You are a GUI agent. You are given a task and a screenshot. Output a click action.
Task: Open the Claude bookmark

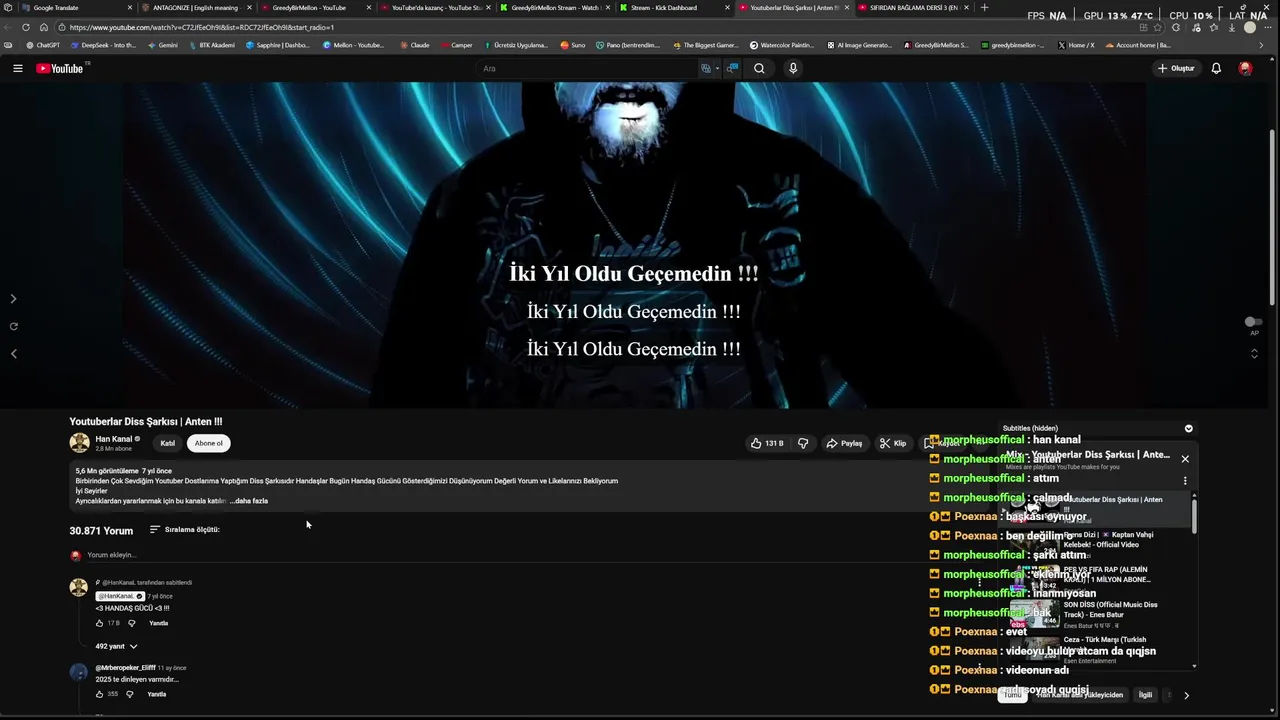point(414,45)
